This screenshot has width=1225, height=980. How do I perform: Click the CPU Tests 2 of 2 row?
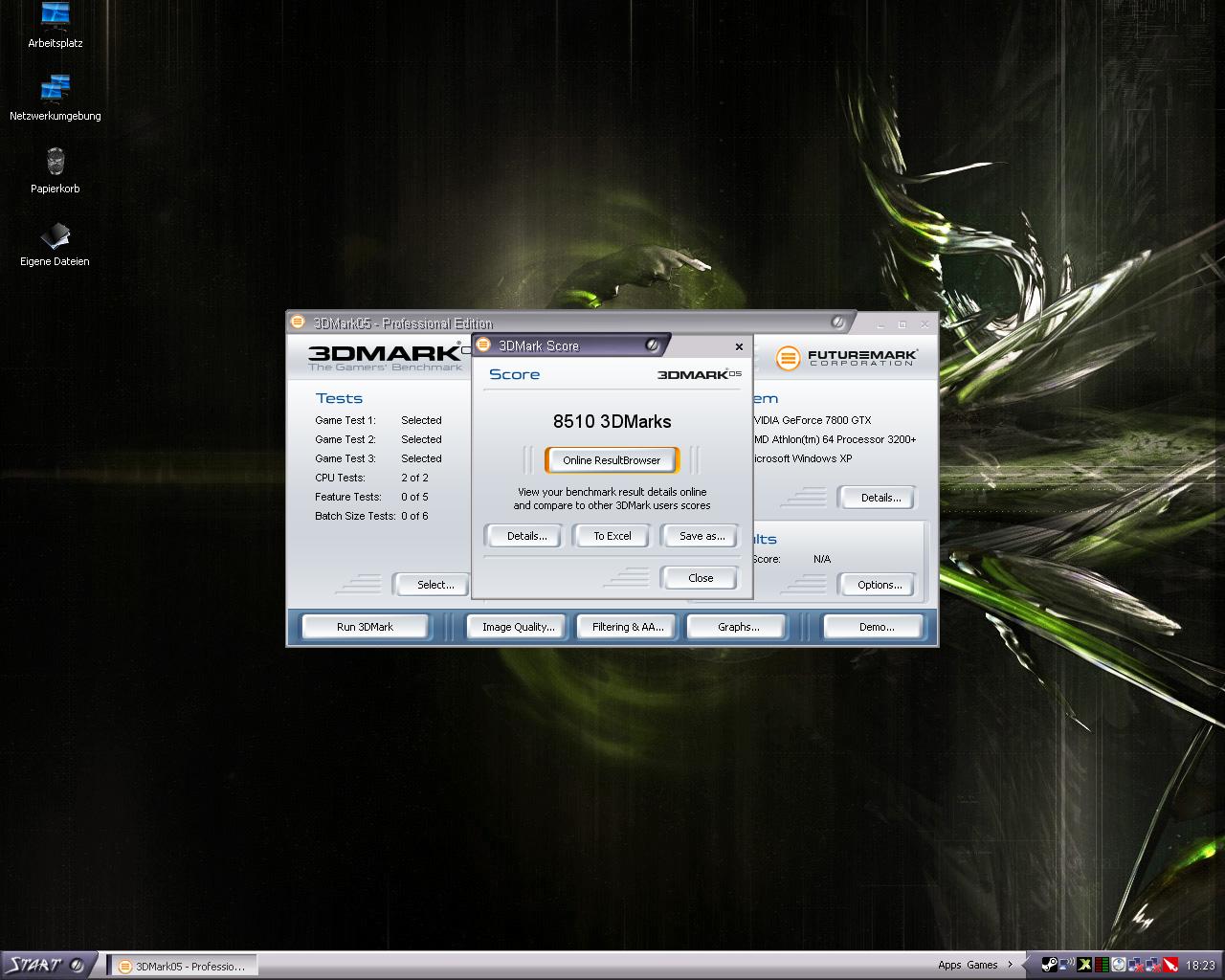point(371,478)
